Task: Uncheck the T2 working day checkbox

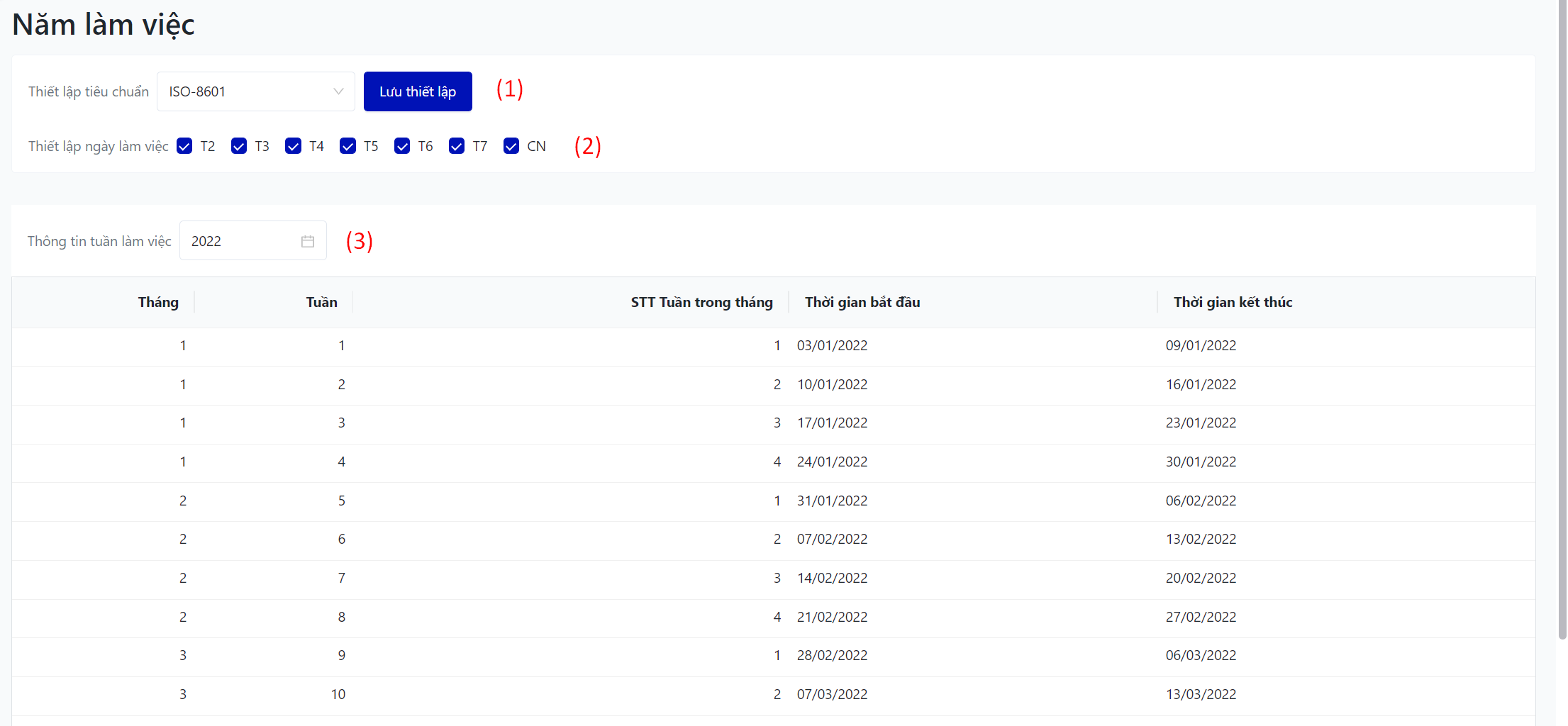Action: (x=184, y=146)
